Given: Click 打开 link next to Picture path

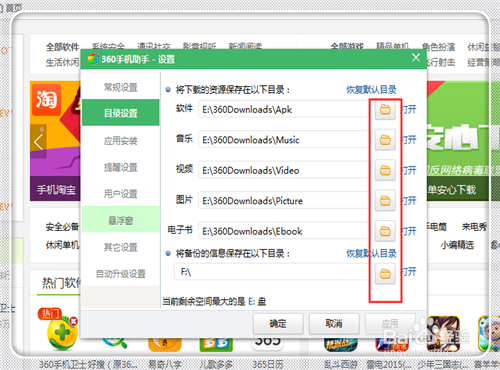Looking at the screenshot, I should 409,201.
